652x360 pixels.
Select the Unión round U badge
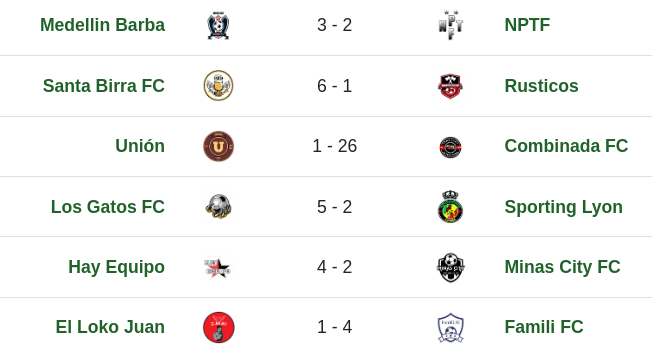pyautogui.click(x=218, y=146)
